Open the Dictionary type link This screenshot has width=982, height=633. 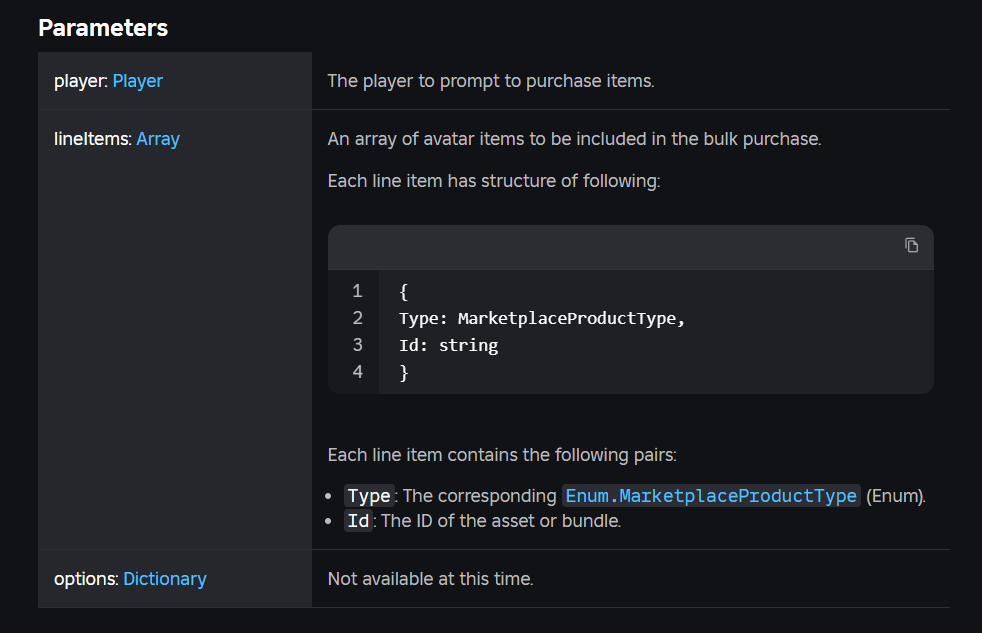coord(164,579)
